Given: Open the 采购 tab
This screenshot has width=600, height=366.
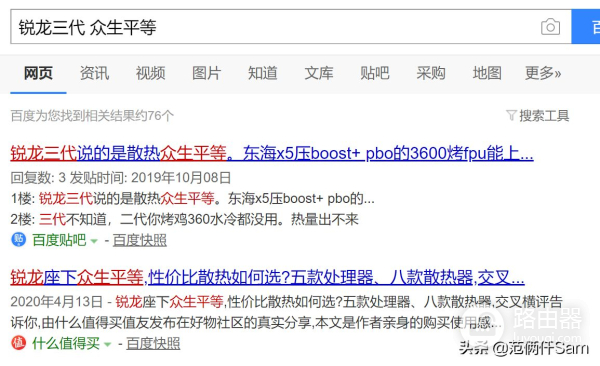Looking at the screenshot, I should (431, 73).
